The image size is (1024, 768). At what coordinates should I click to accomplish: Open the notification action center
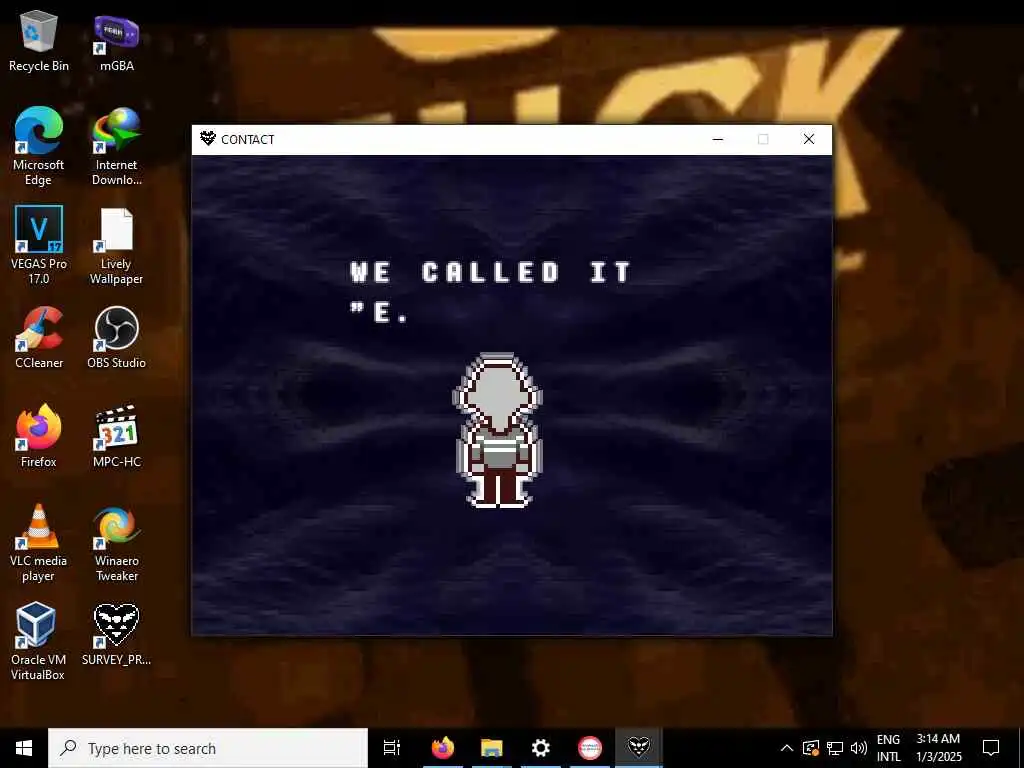point(991,748)
